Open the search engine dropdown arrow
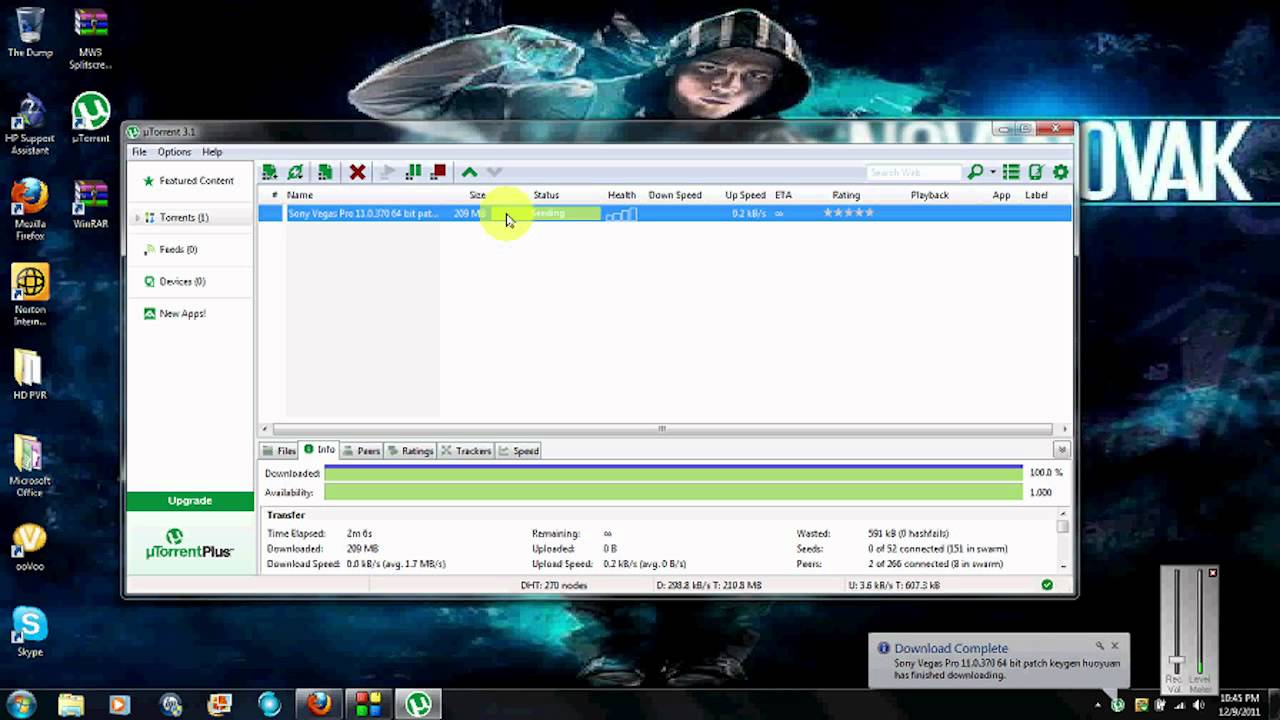1280x720 pixels. 993,173
